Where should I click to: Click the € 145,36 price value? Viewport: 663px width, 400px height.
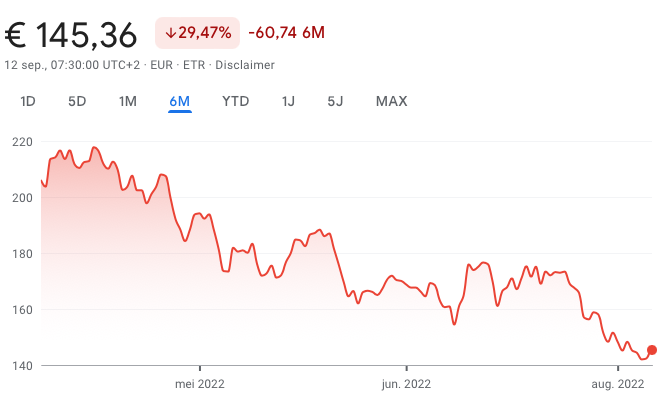71,35
